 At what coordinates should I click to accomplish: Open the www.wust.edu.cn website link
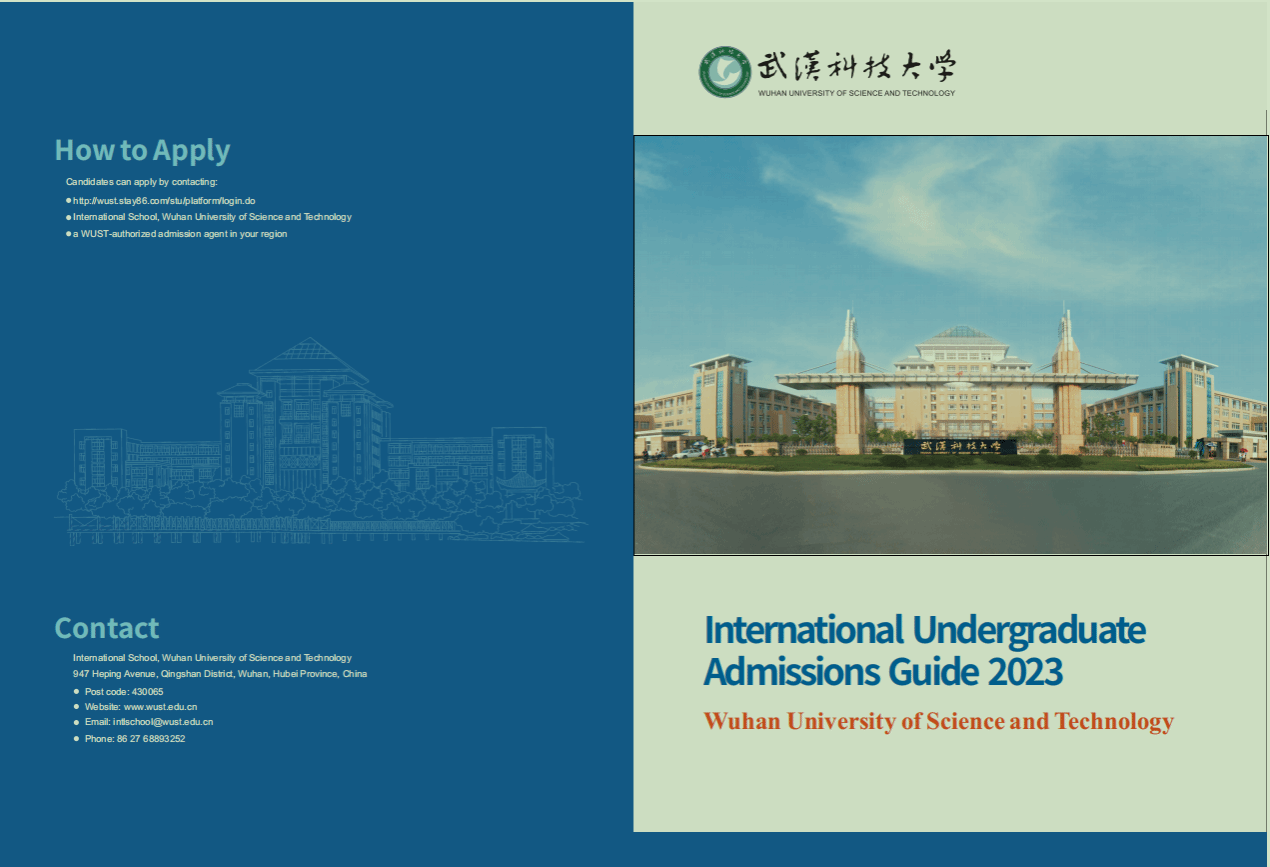pyautogui.click(x=160, y=707)
